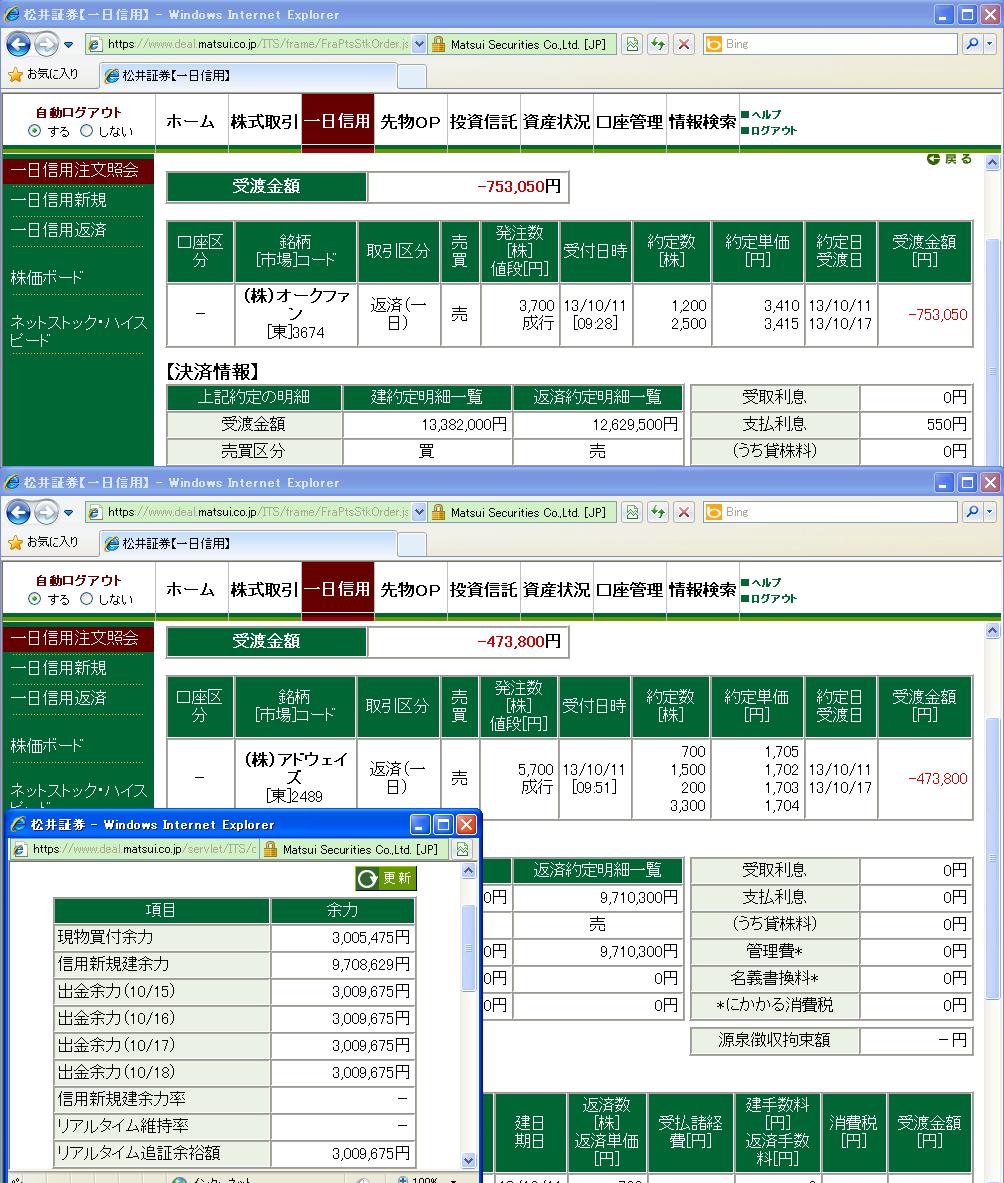This screenshot has height=1183, width=1004.
Task: Open 株式取引 tab in top window
Action: [x=265, y=121]
